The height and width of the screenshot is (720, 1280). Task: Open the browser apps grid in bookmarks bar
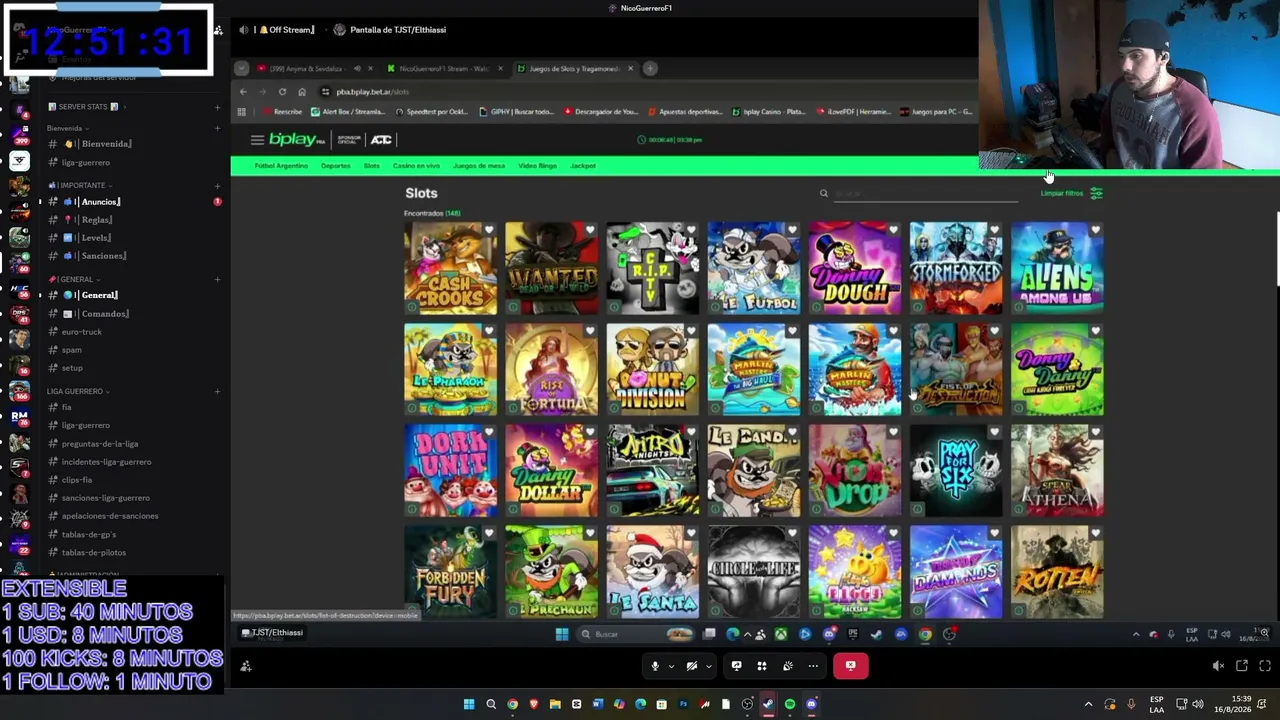tap(241, 112)
